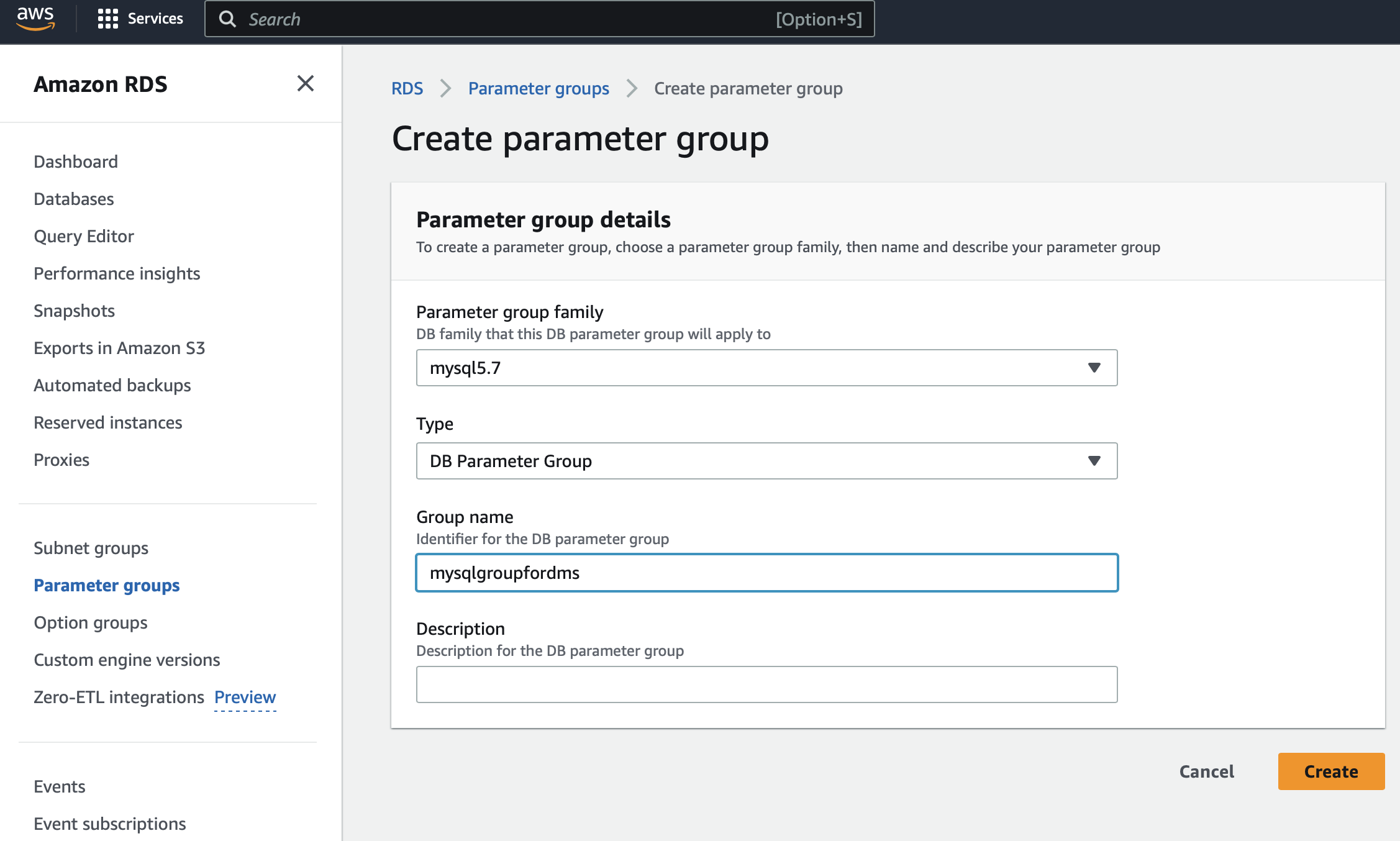Open Option groups page
Screen dimensions: 1400x841
click(x=91, y=622)
